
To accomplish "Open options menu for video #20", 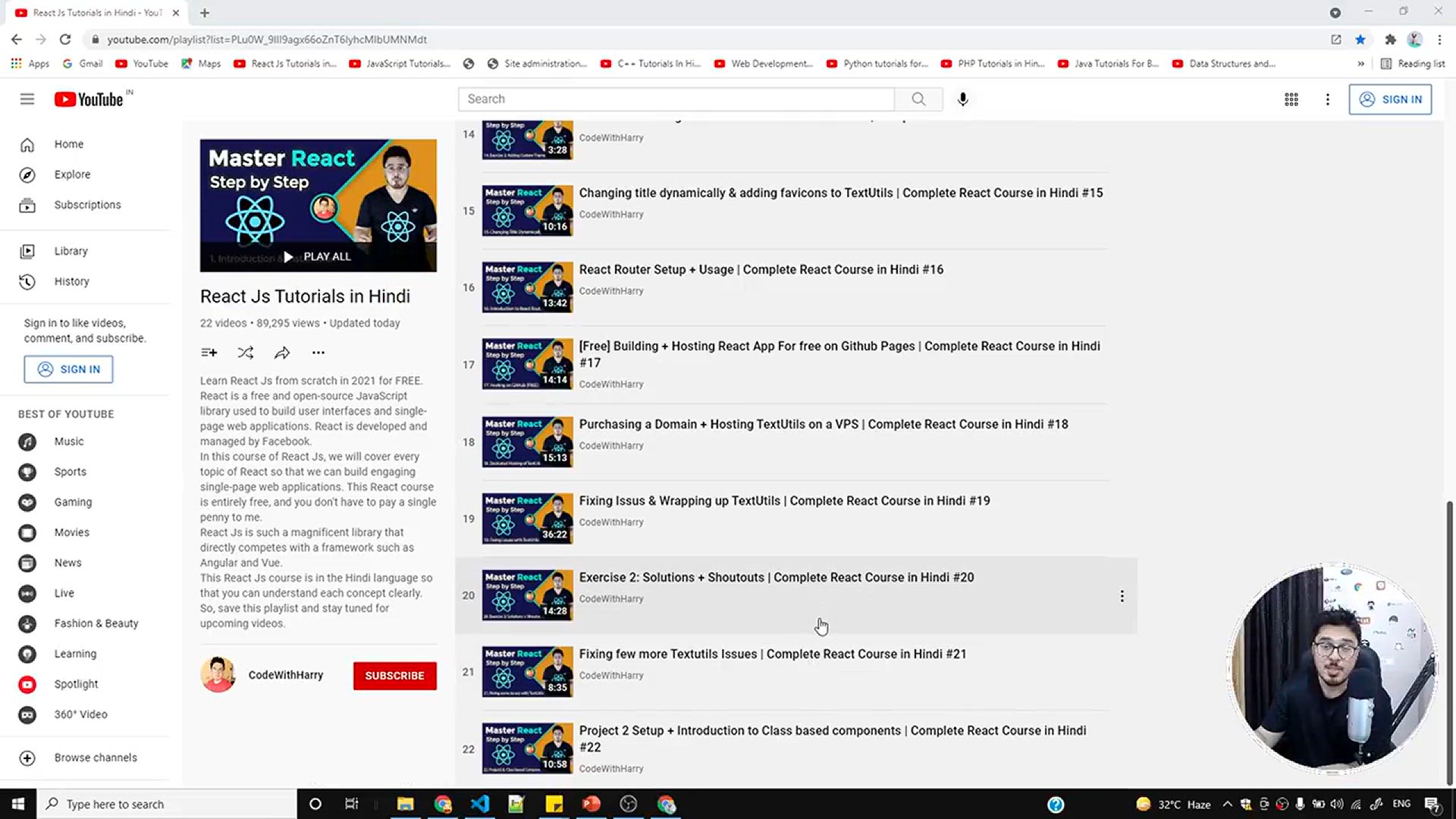I will click(1122, 596).
